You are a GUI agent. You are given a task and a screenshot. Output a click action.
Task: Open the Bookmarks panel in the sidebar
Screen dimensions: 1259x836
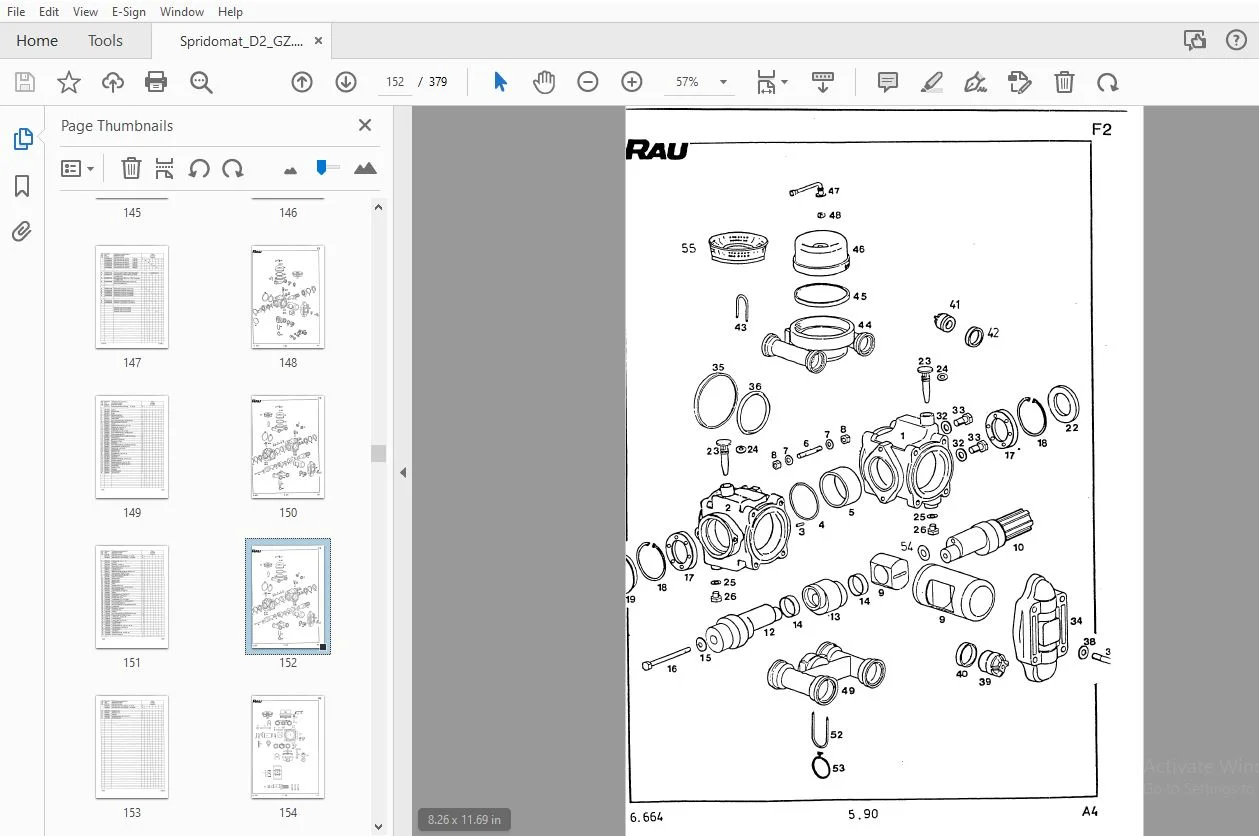tap(22, 186)
